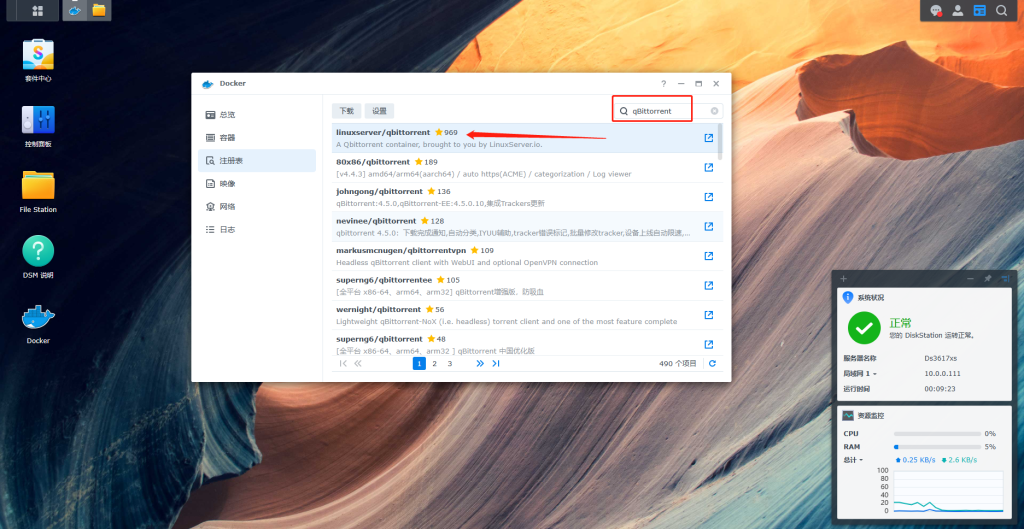This screenshot has width=1024, height=529.
Task: Select the nevinee/qbittorrent result row
Action: click(x=527, y=226)
